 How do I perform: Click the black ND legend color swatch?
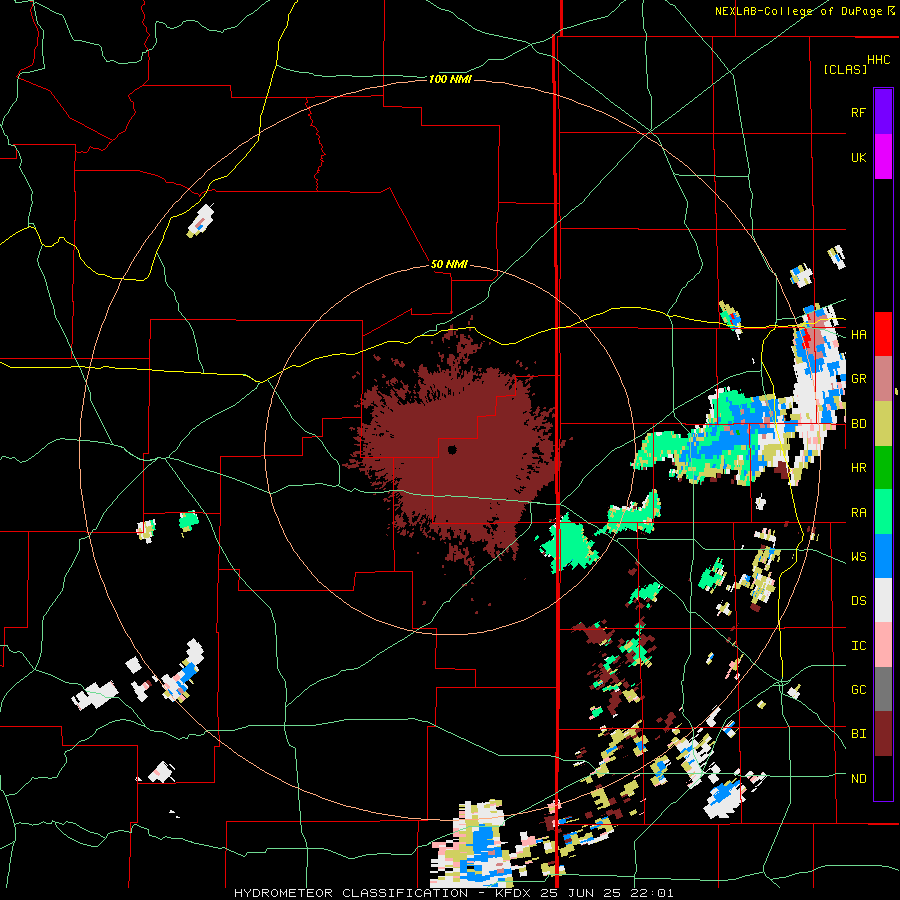coord(883,778)
